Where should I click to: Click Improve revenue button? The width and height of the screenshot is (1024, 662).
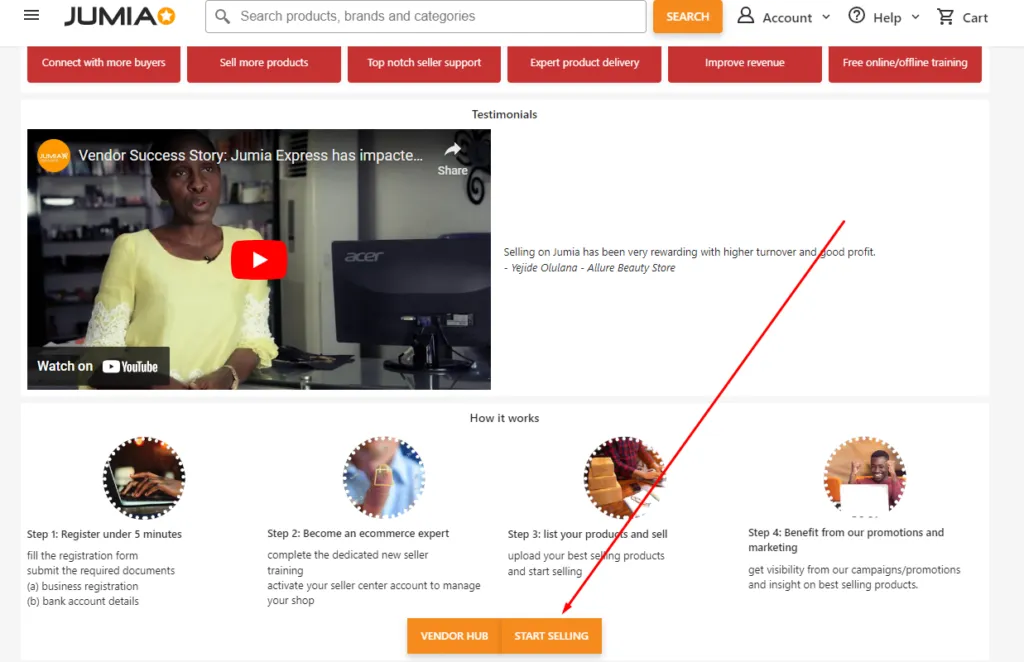[x=744, y=63]
